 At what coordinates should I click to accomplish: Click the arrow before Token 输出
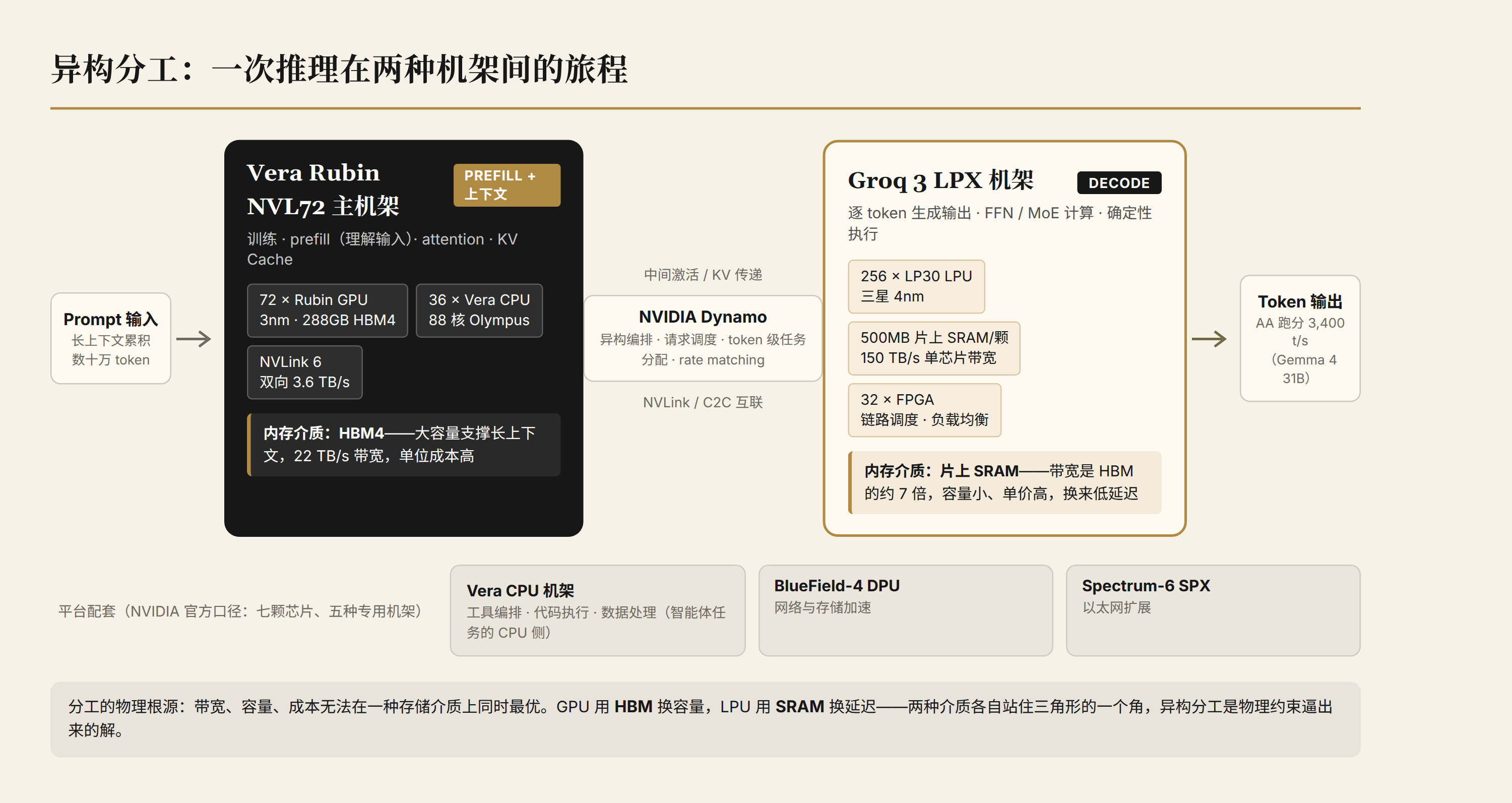pyautogui.click(x=1209, y=339)
